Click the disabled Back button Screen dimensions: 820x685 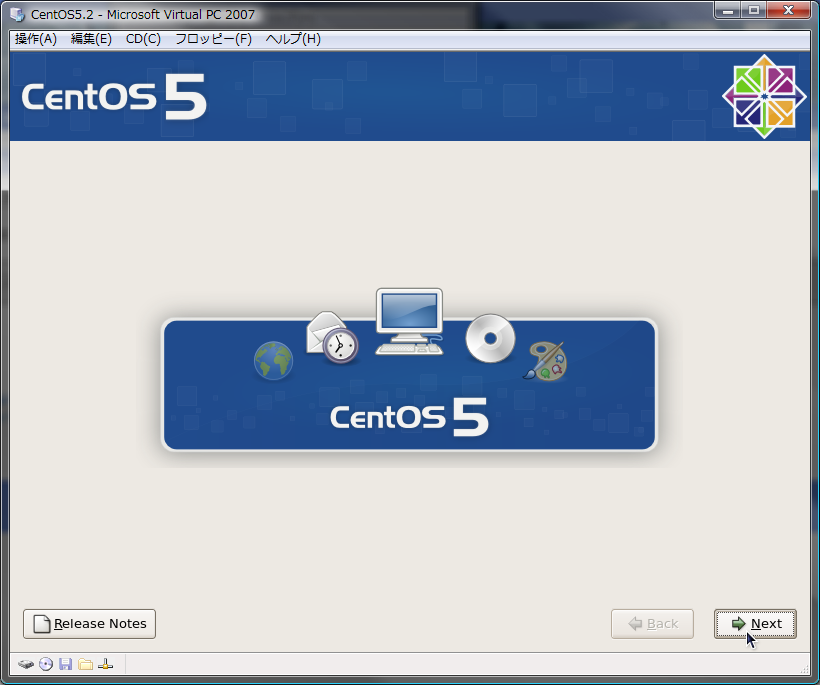(652, 624)
